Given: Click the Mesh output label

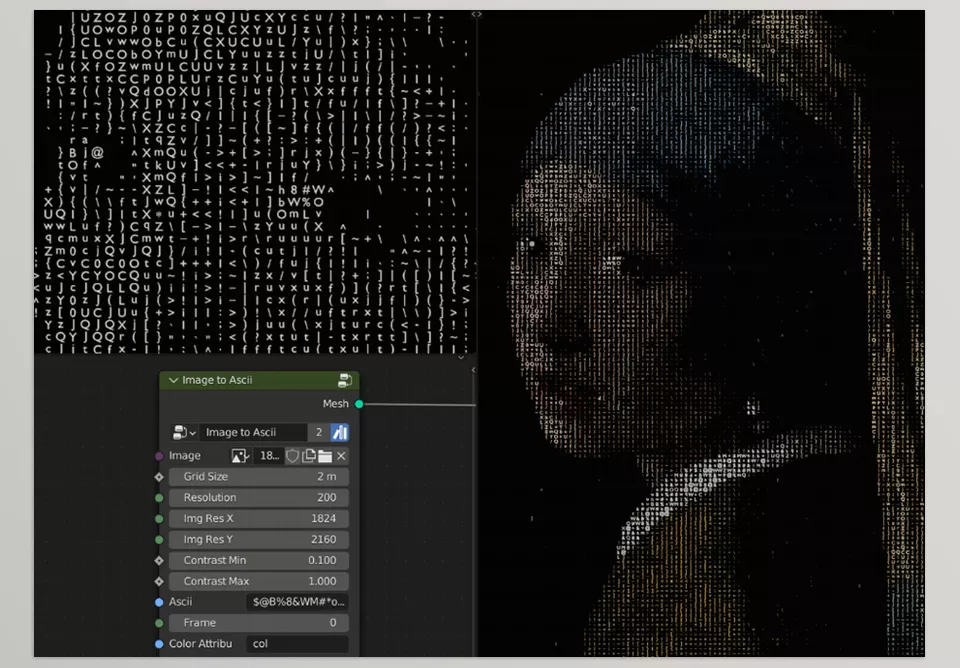Looking at the screenshot, I should click(x=336, y=404).
